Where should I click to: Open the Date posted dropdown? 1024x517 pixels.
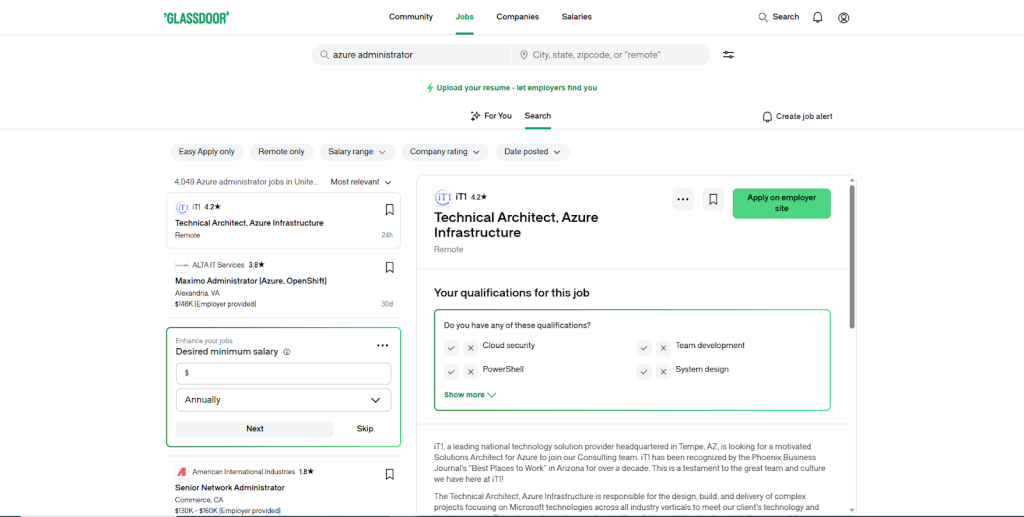pyautogui.click(x=532, y=151)
